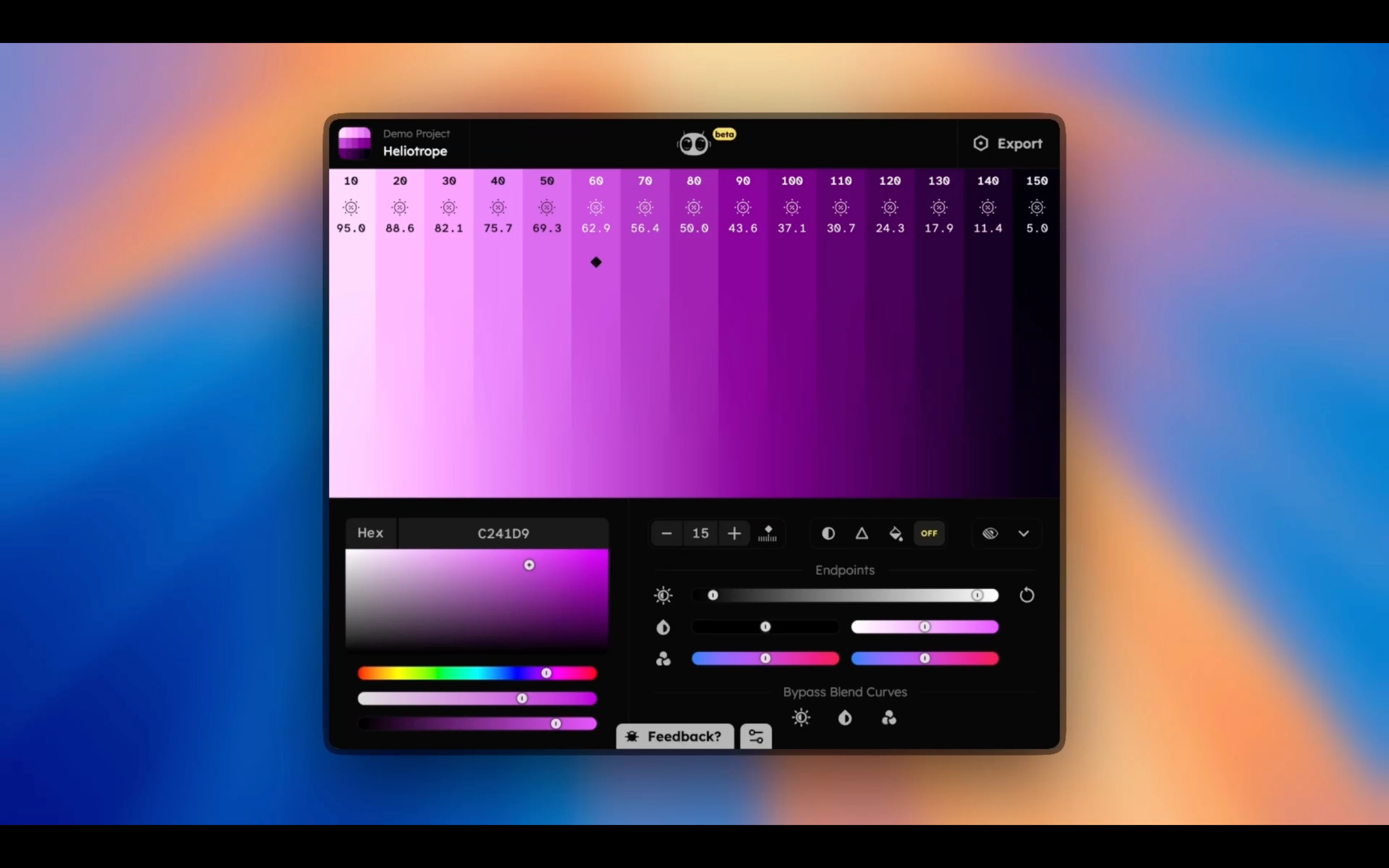
Task: Click the left hue endpoint slider handle
Action: (765, 658)
